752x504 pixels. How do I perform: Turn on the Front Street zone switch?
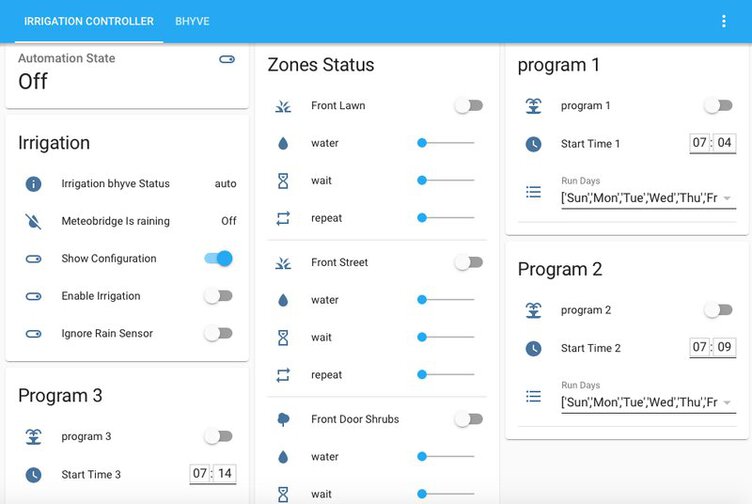click(469, 263)
